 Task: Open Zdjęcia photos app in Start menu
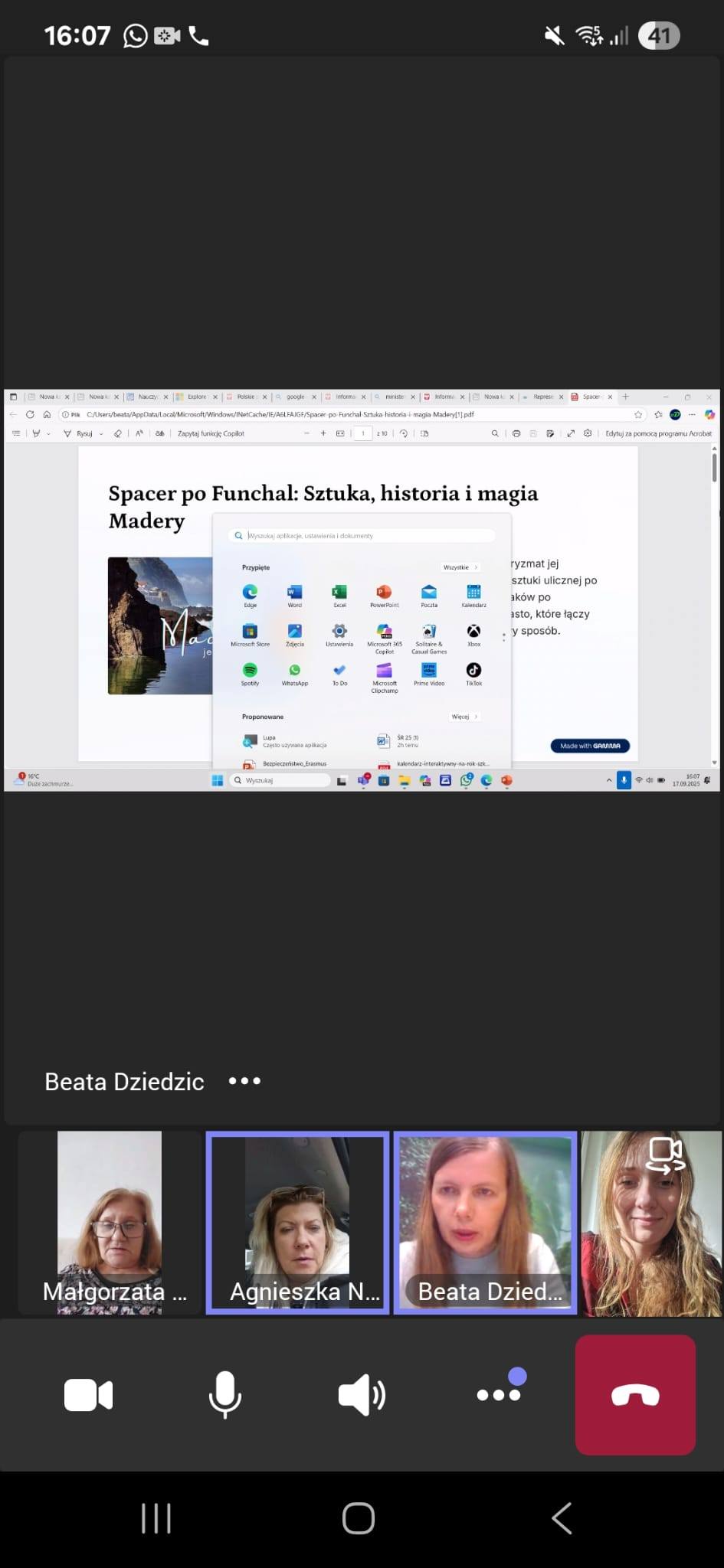295,635
